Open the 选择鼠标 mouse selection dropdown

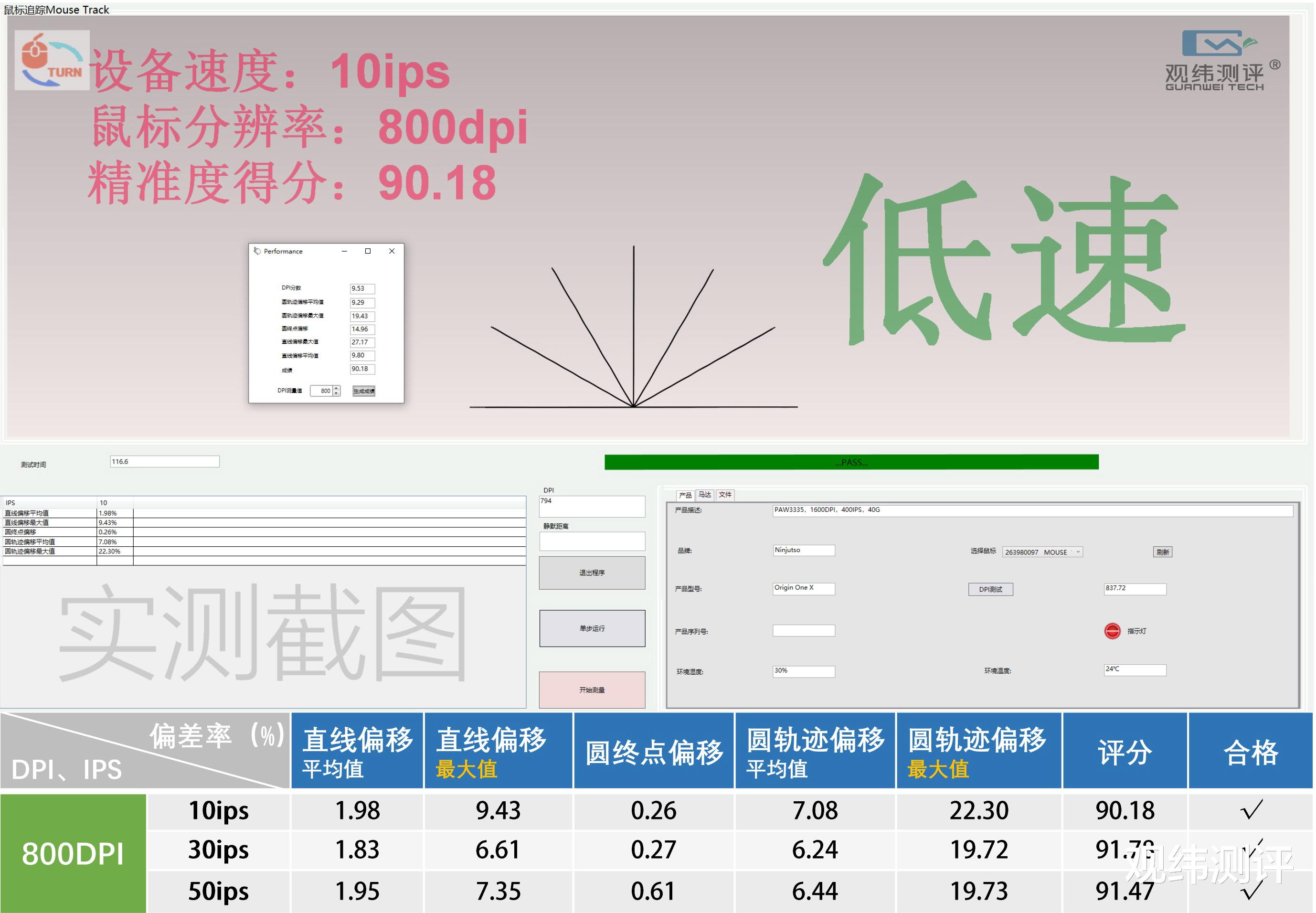click(x=1078, y=552)
